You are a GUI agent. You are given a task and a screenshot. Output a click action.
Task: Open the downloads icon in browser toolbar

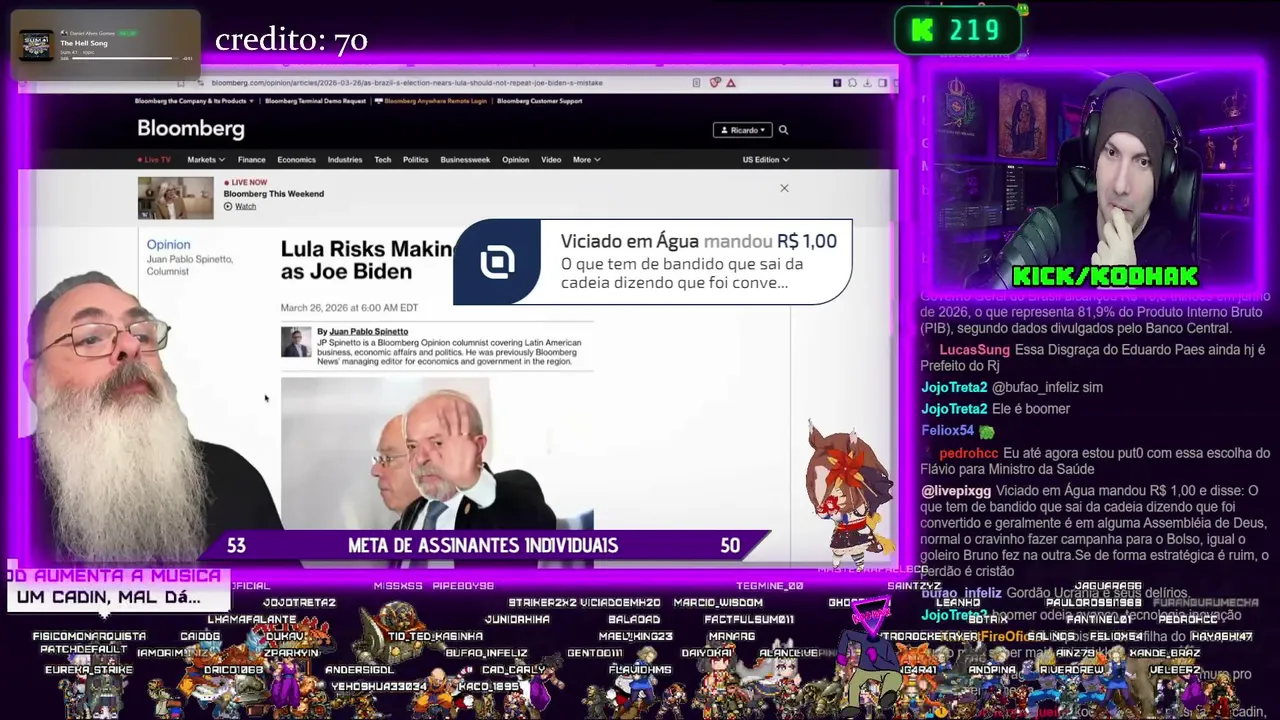tap(867, 83)
